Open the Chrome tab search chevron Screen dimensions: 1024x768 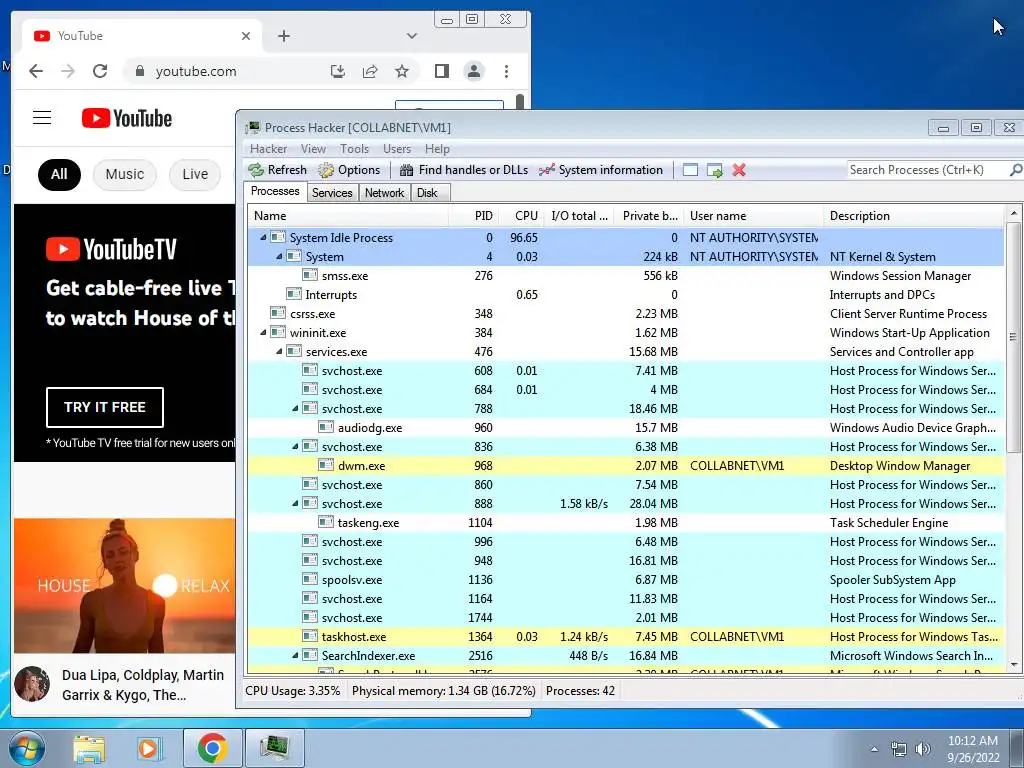pyautogui.click(x=411, y=36)
